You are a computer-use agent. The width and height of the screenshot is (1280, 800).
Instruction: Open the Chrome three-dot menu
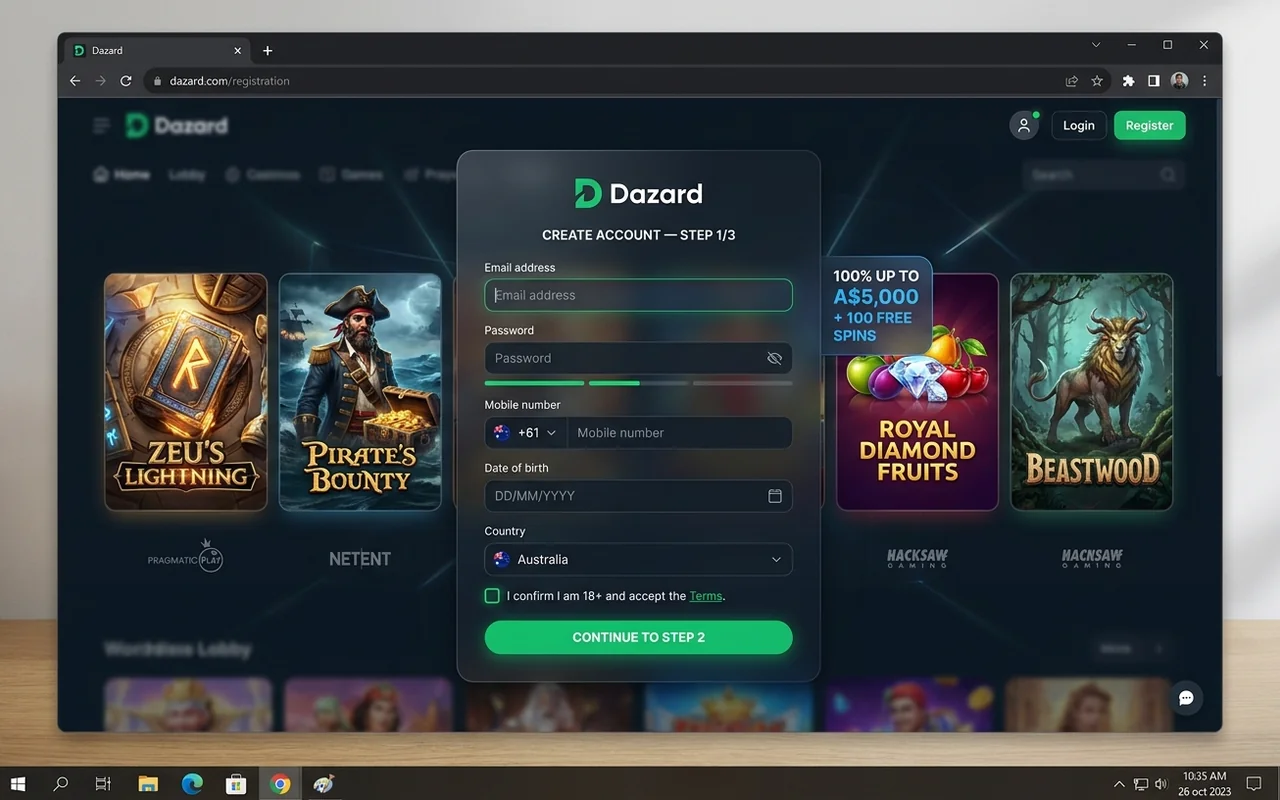tap(1204, 81)
